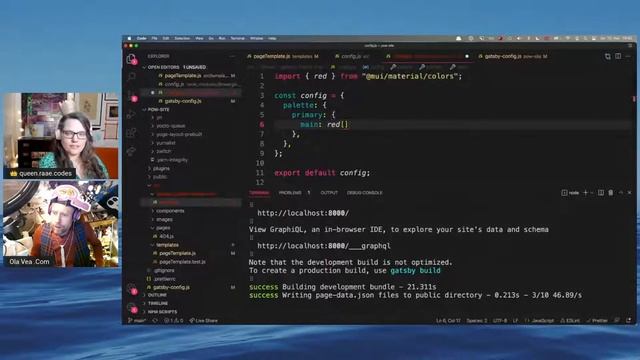Screen dimensions: 640x360
Task: Select the TERMINAL panel tab
Action: pyautogui.click(x=259, y=193)
